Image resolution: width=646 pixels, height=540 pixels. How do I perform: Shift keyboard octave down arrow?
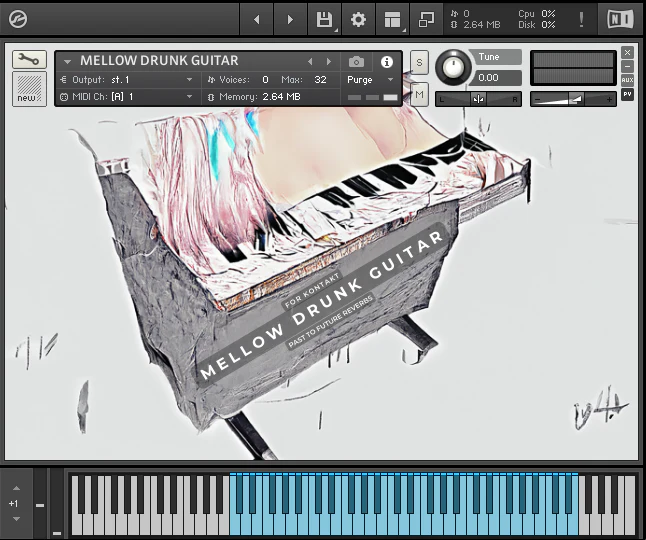[16, 519]
